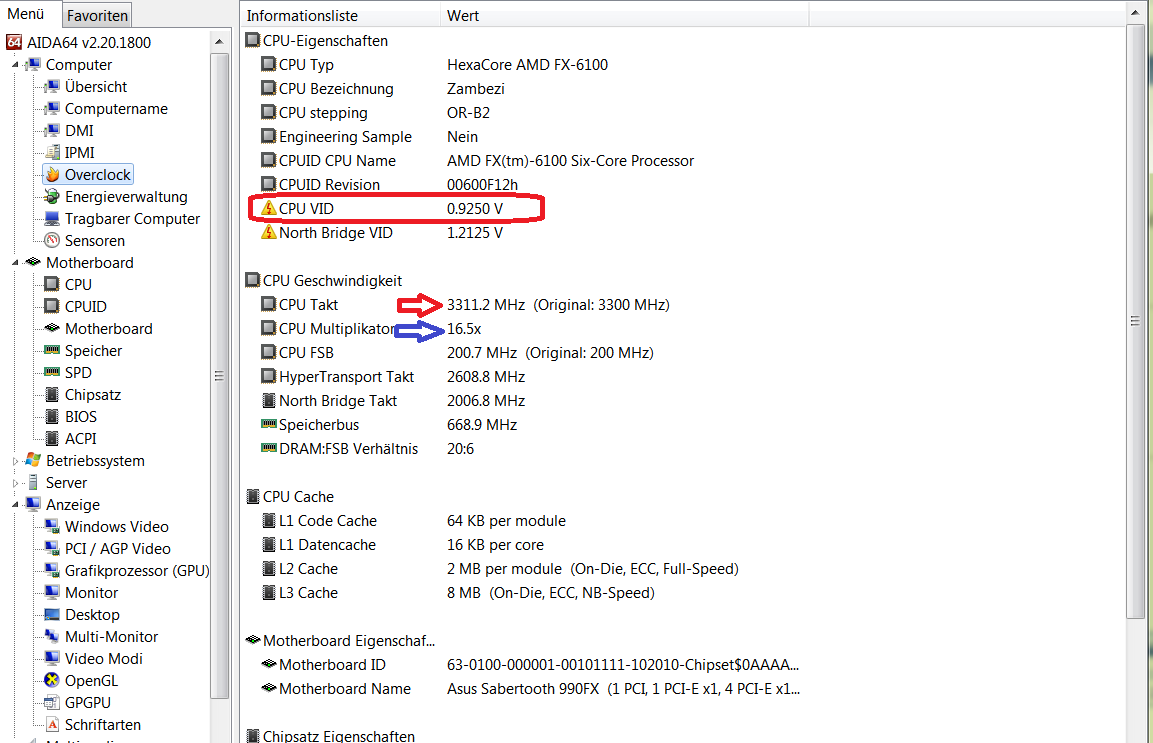Collapse the Computer tree node
1153x743 pixels.
point(15,65)
